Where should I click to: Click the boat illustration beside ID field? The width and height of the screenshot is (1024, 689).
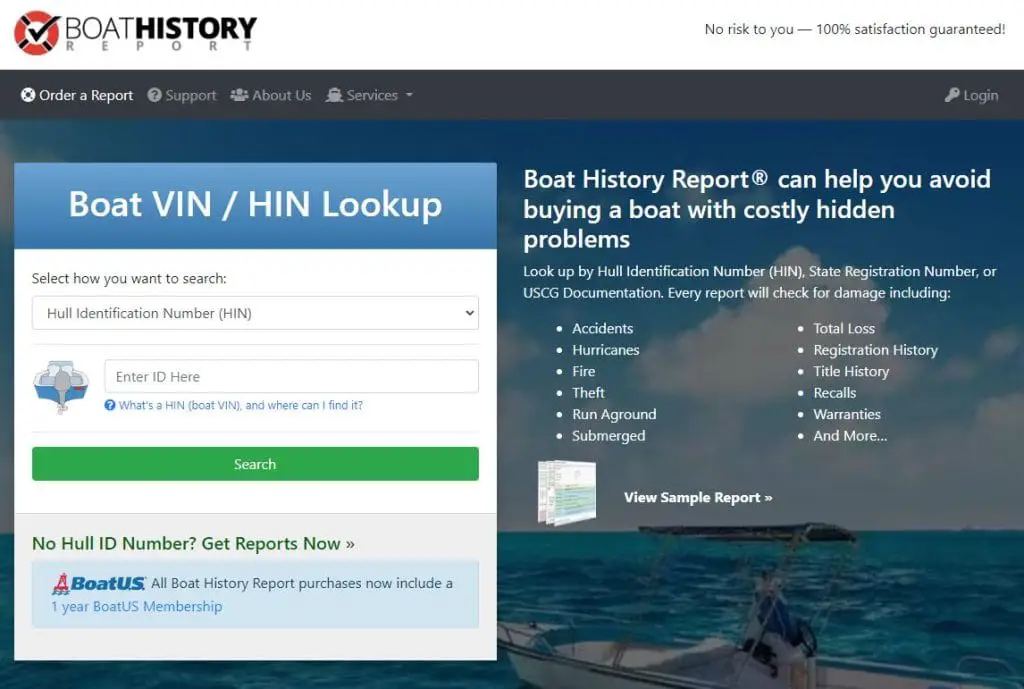(61, 387)
